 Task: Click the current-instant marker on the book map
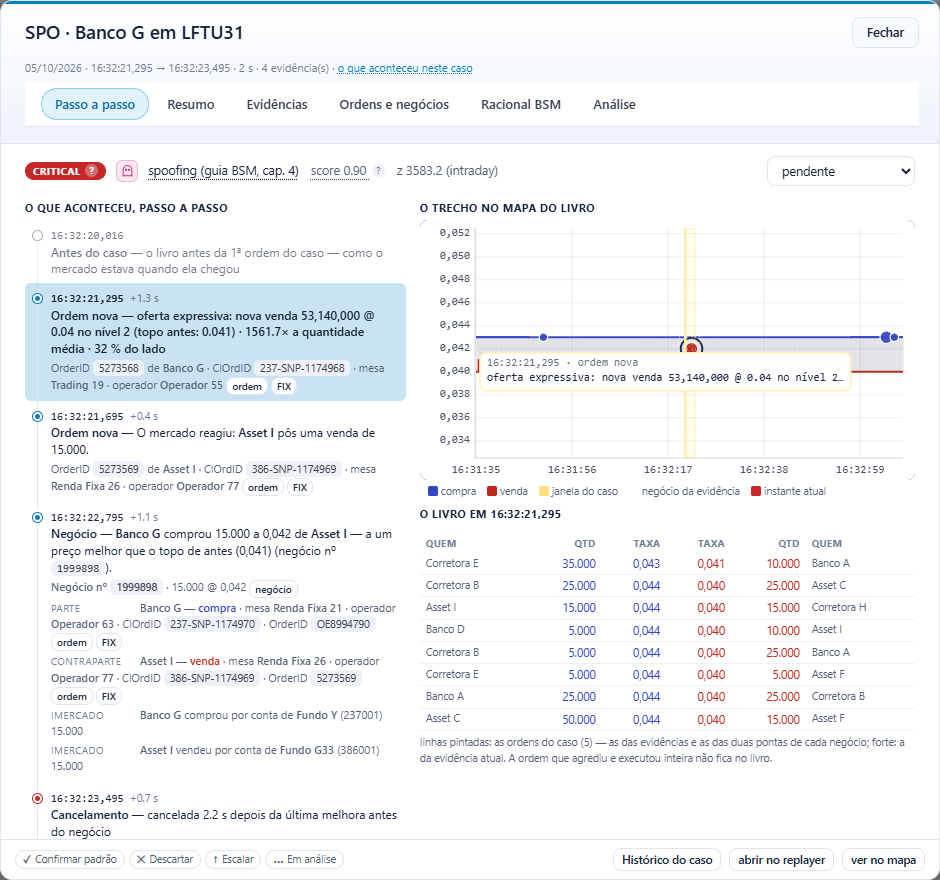[692, 347]
